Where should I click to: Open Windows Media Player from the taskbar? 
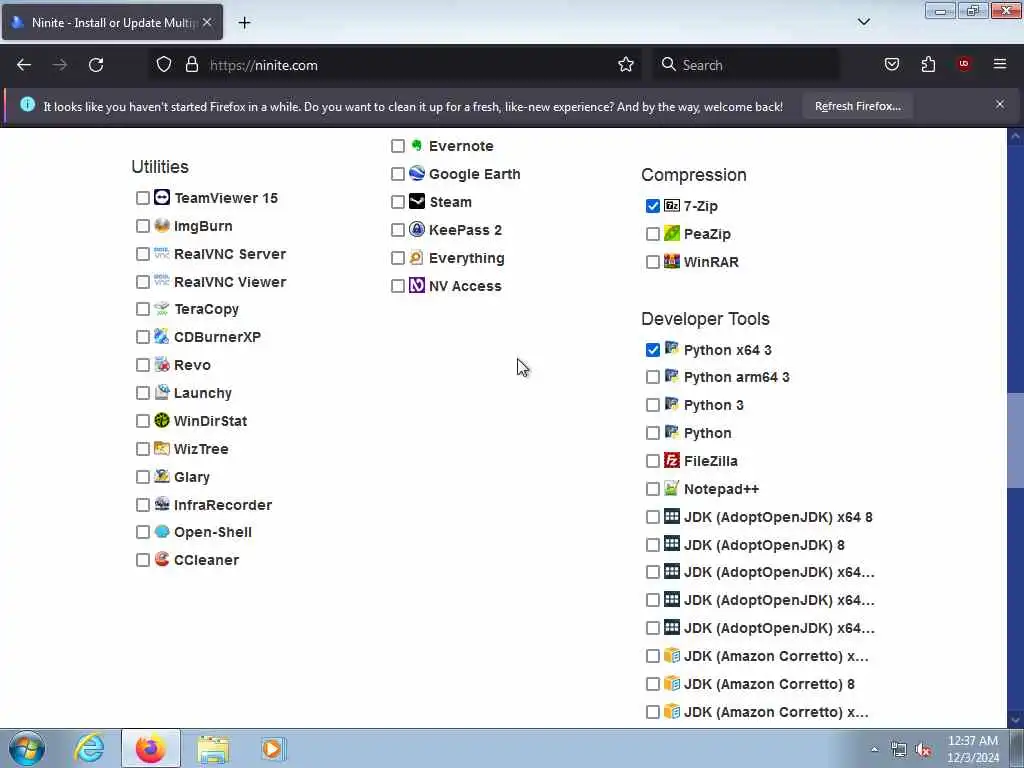click(272, 748)
